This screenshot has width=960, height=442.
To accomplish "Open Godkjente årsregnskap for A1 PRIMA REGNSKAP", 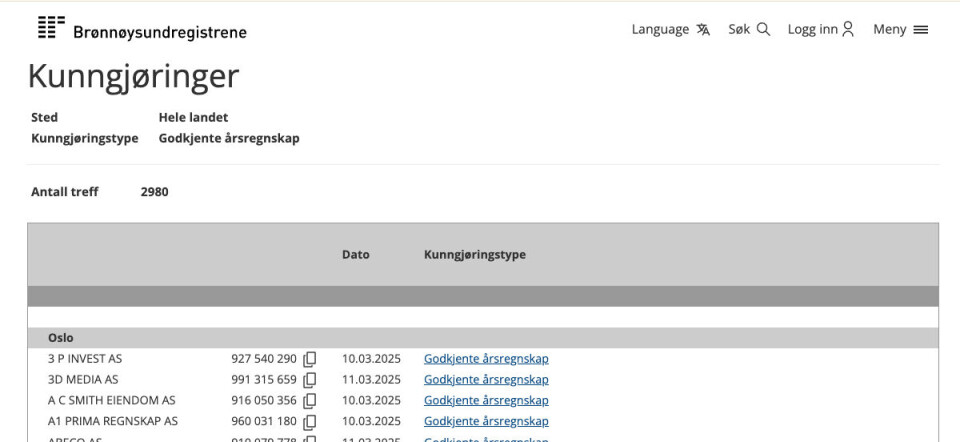I will (x=486, y=422).
